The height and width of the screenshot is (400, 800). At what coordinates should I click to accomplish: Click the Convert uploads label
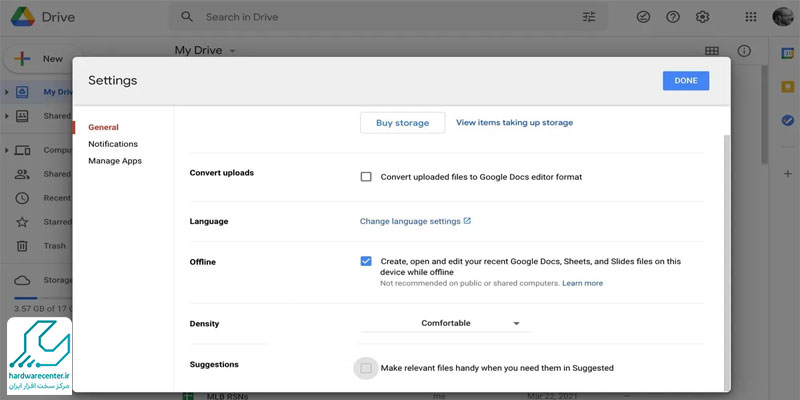click(x=221, y=173)
